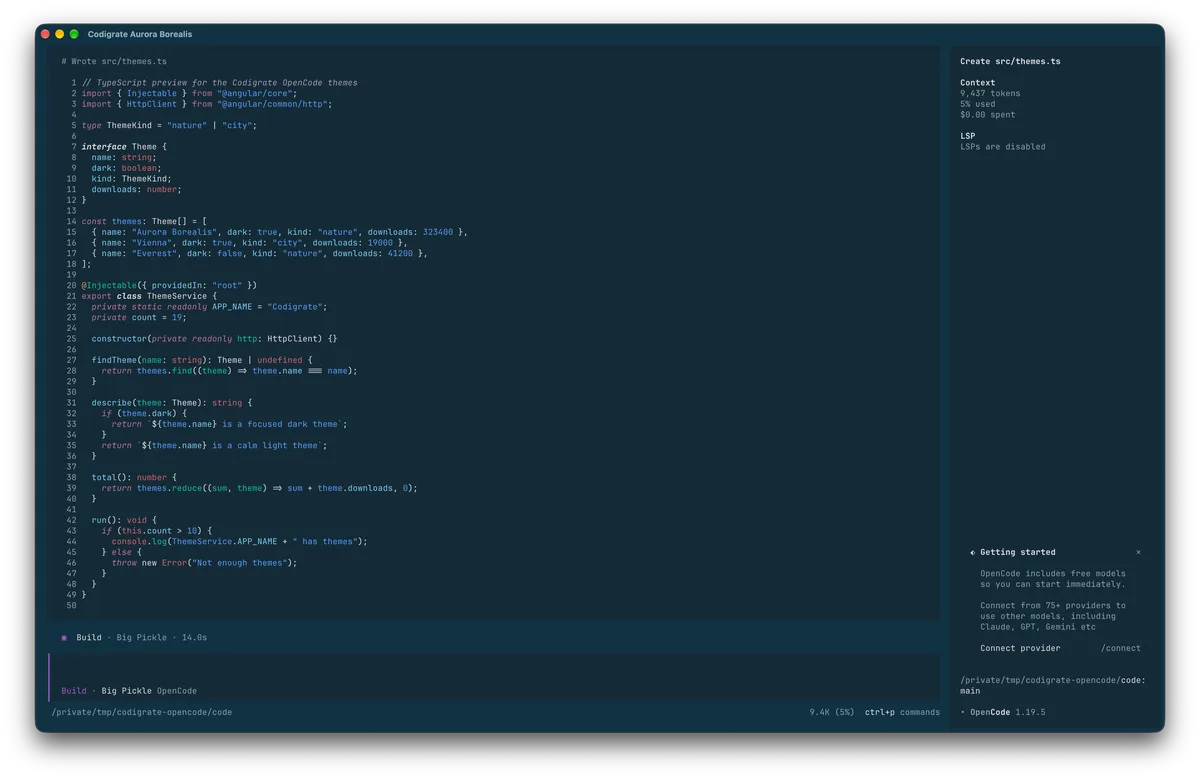The image size is (1200, 779).
Task: Click the 'return themes.find' line
Action: coord(229,371)
